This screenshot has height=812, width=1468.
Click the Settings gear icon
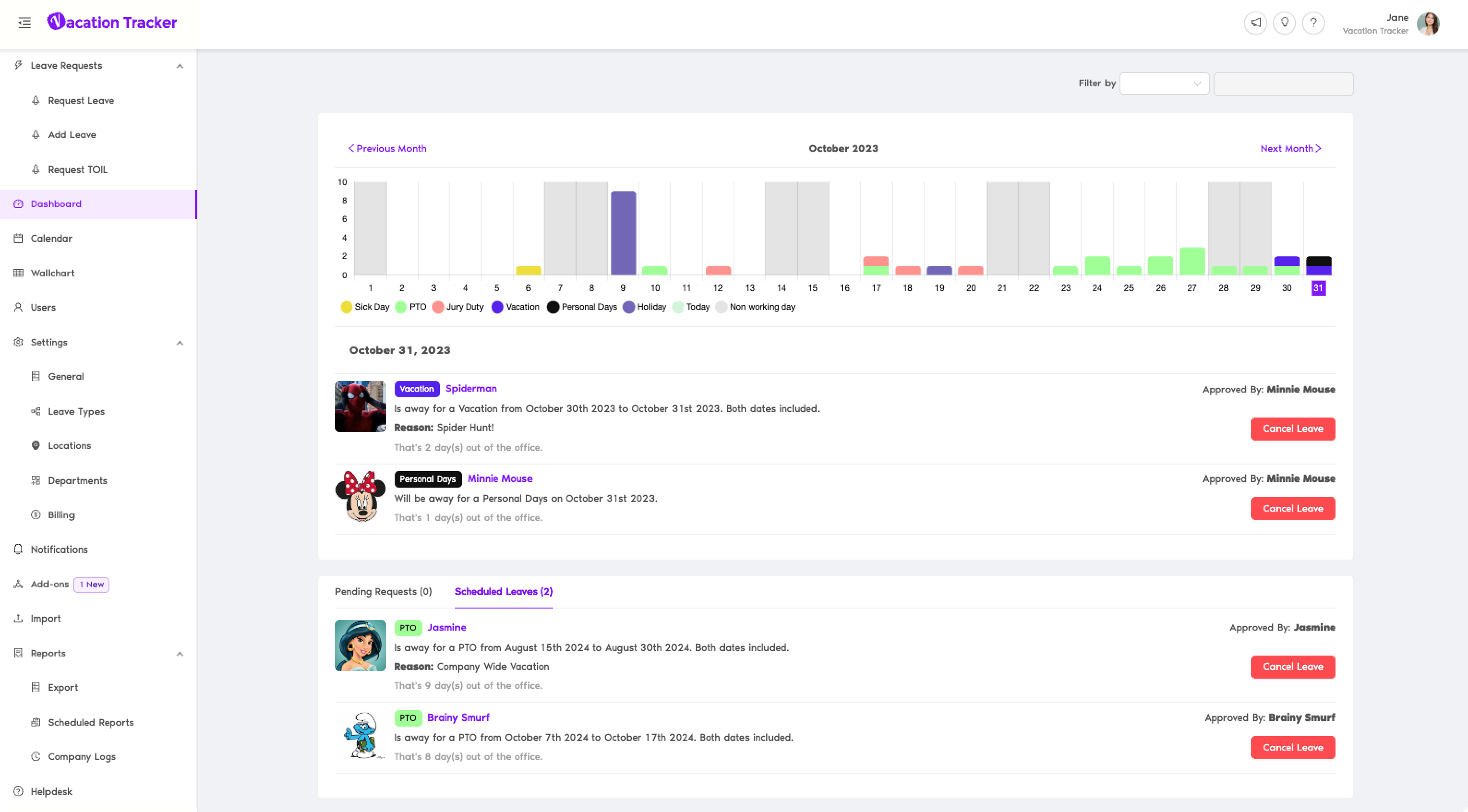[x=19, y=342]
